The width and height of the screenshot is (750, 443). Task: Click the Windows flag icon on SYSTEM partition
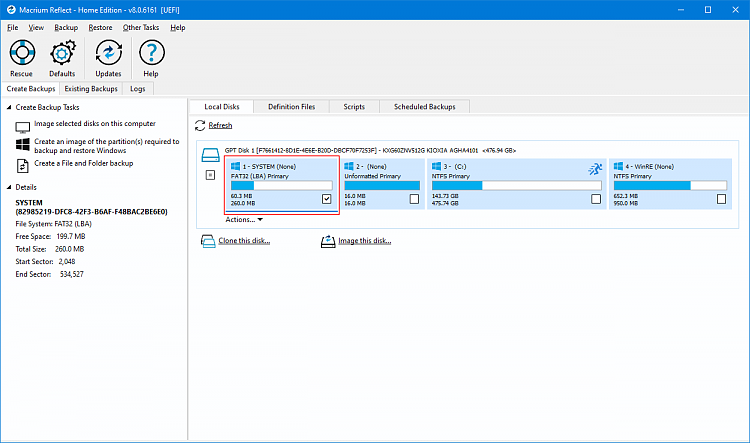tap(235, 166)
